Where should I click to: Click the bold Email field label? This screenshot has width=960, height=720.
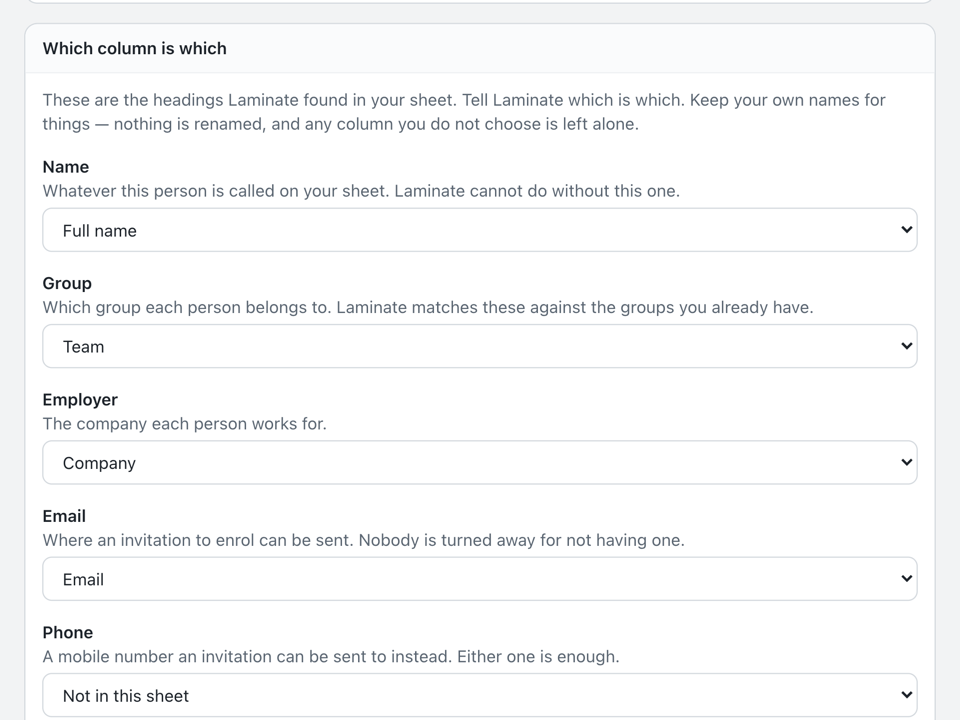[x=64, y=516]
